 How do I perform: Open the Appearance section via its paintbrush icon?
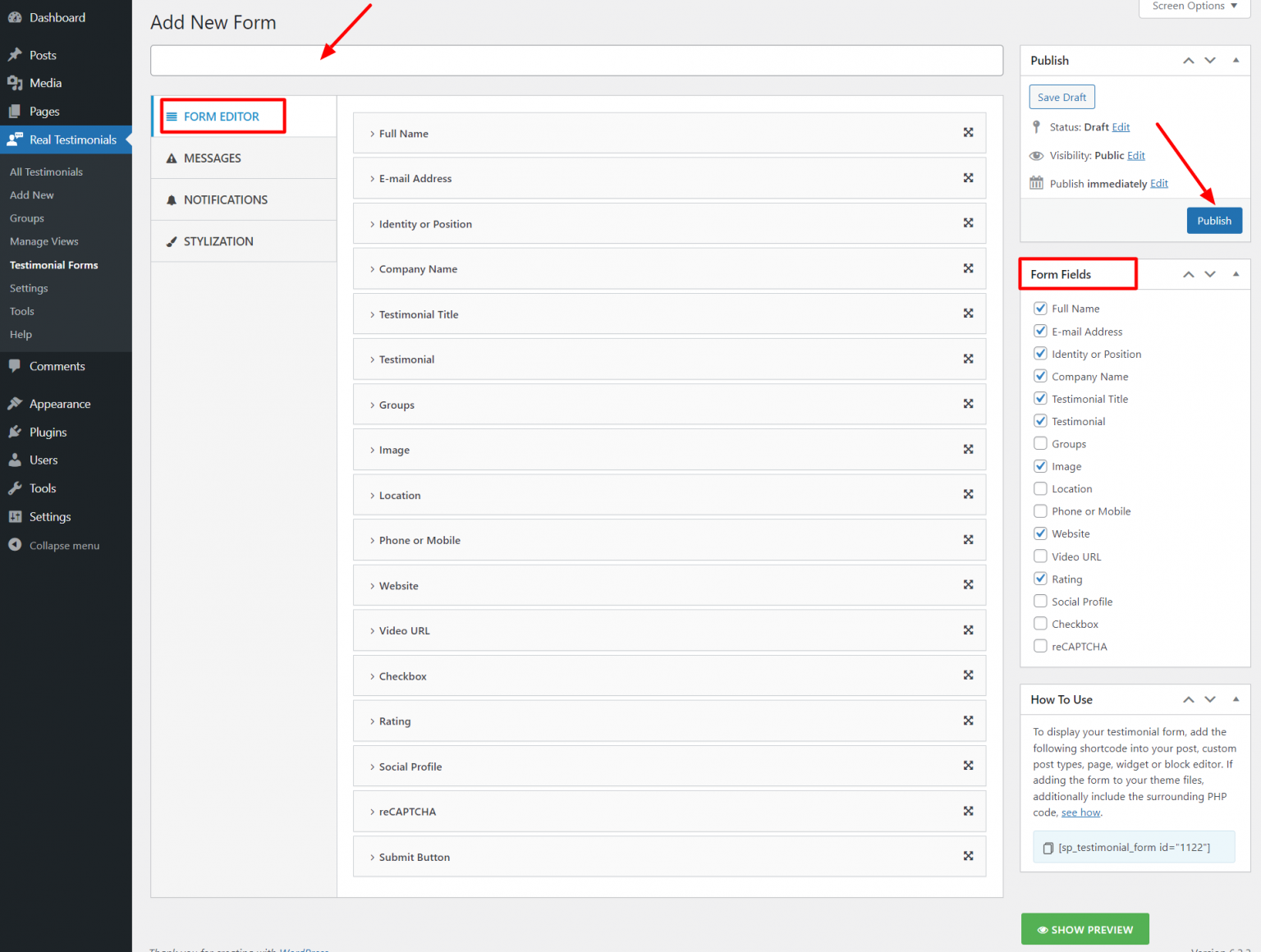16,403
